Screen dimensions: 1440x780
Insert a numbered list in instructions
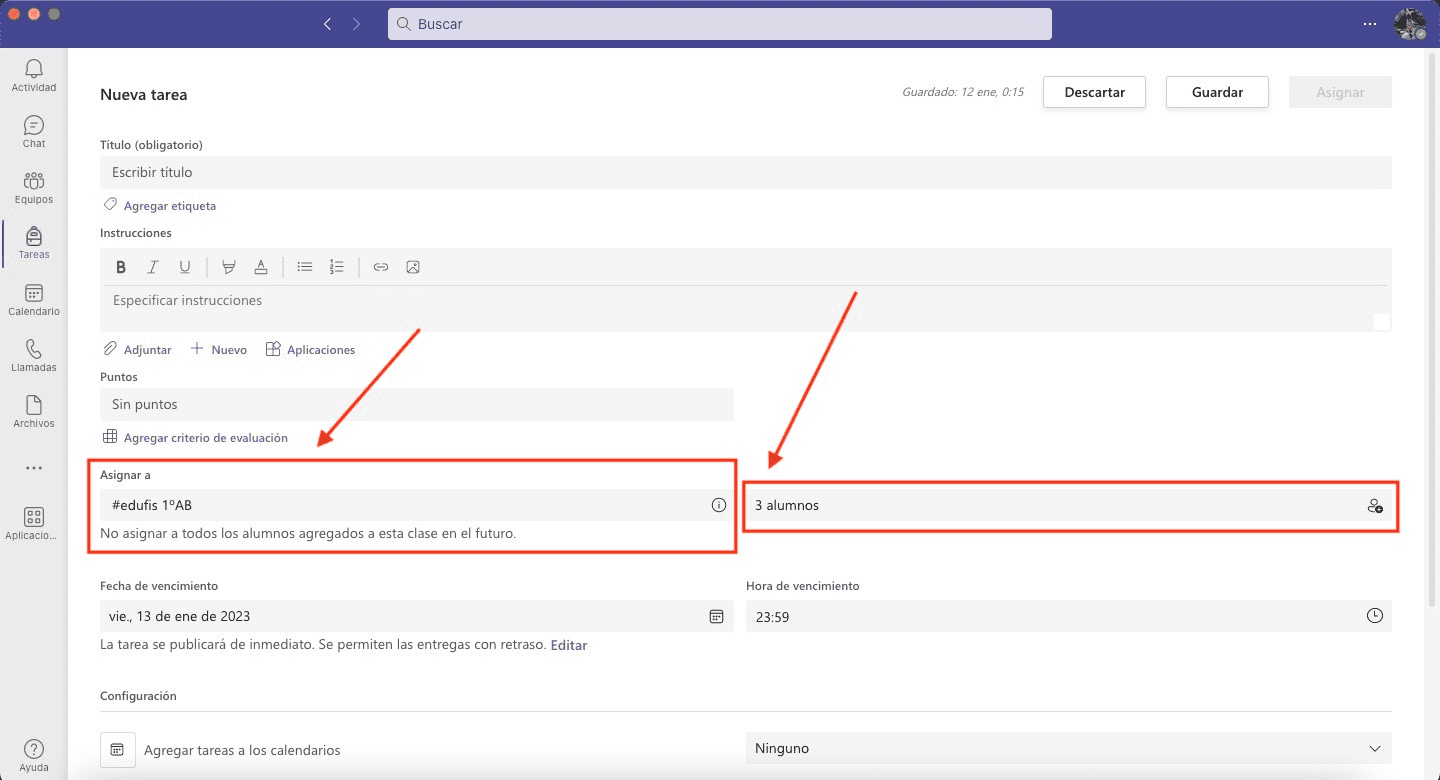337,267
